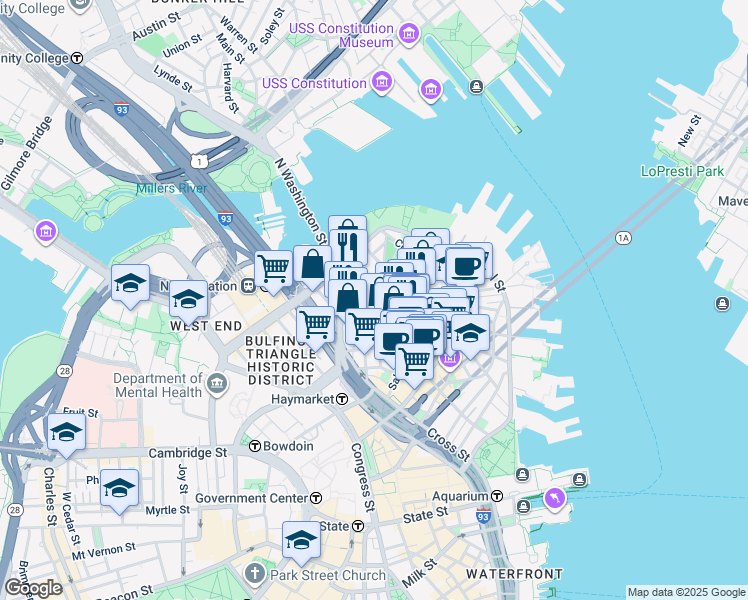Select the graduation cap marker left of State station
748x600 pixels.
[x=301, y=543]
